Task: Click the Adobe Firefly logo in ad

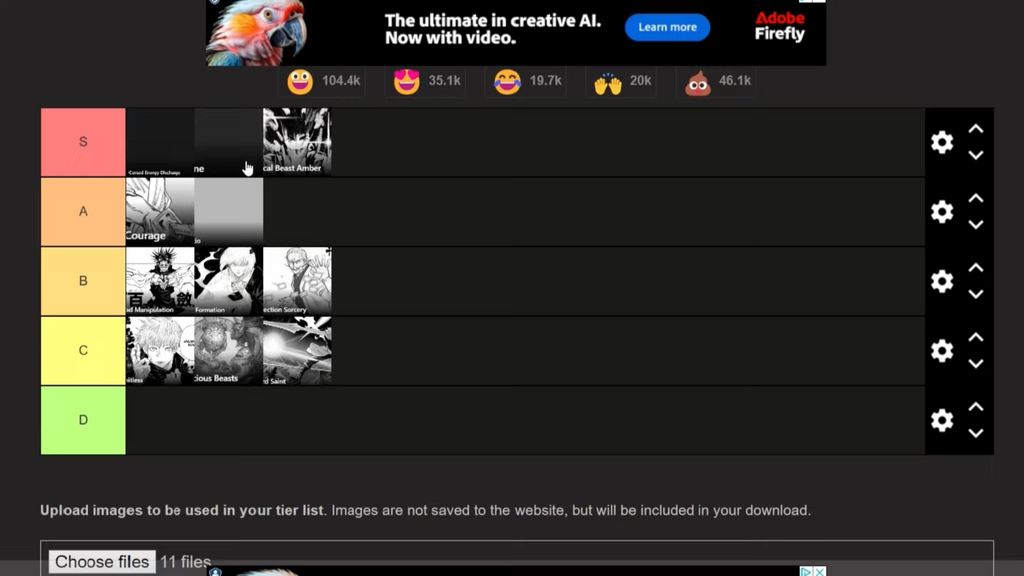Action: pos(780,26)
